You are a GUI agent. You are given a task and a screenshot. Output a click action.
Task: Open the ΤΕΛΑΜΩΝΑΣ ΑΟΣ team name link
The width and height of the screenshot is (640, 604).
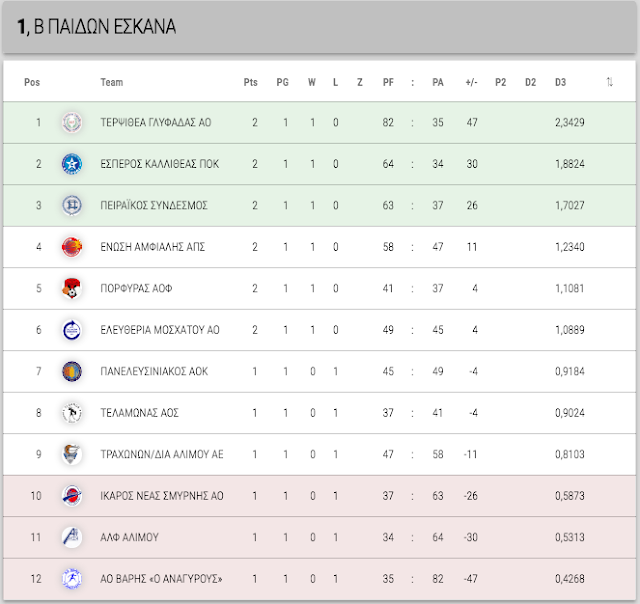click(x=140, y=413)
